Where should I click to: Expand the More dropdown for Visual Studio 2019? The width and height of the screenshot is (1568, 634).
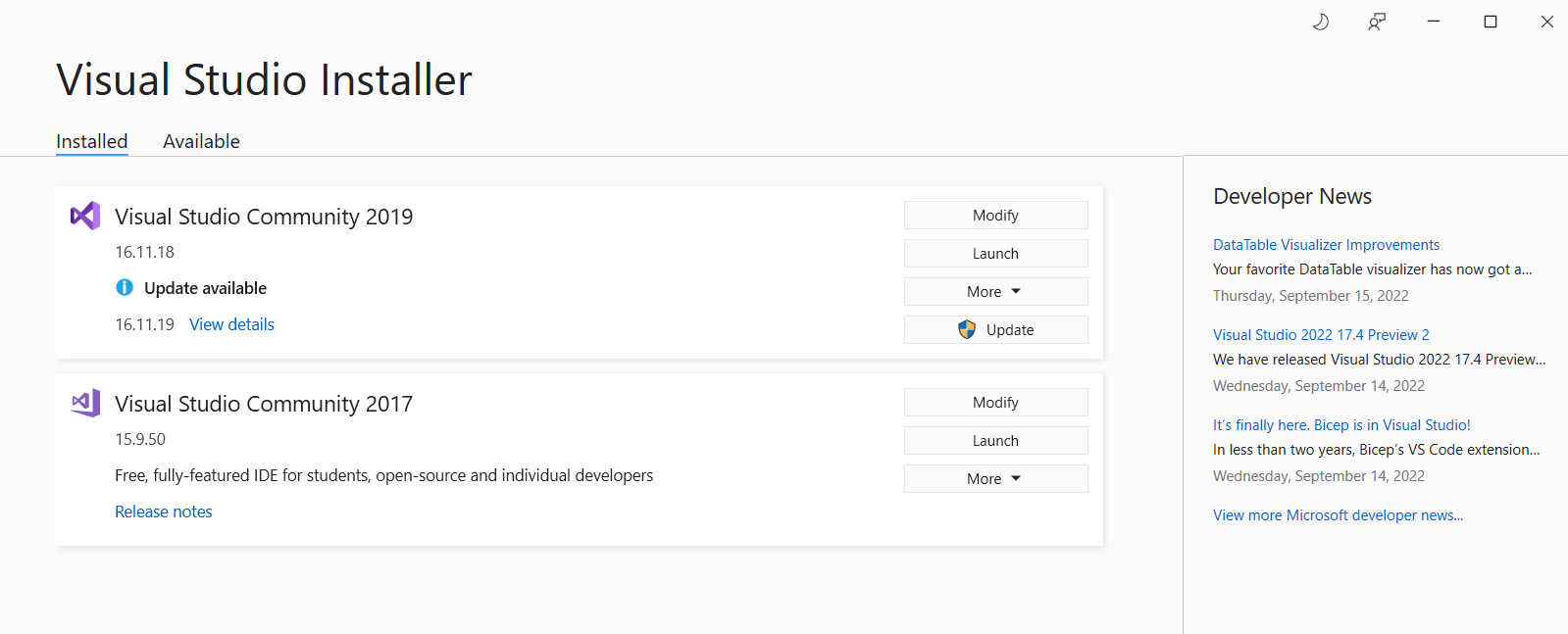[995, 292]
